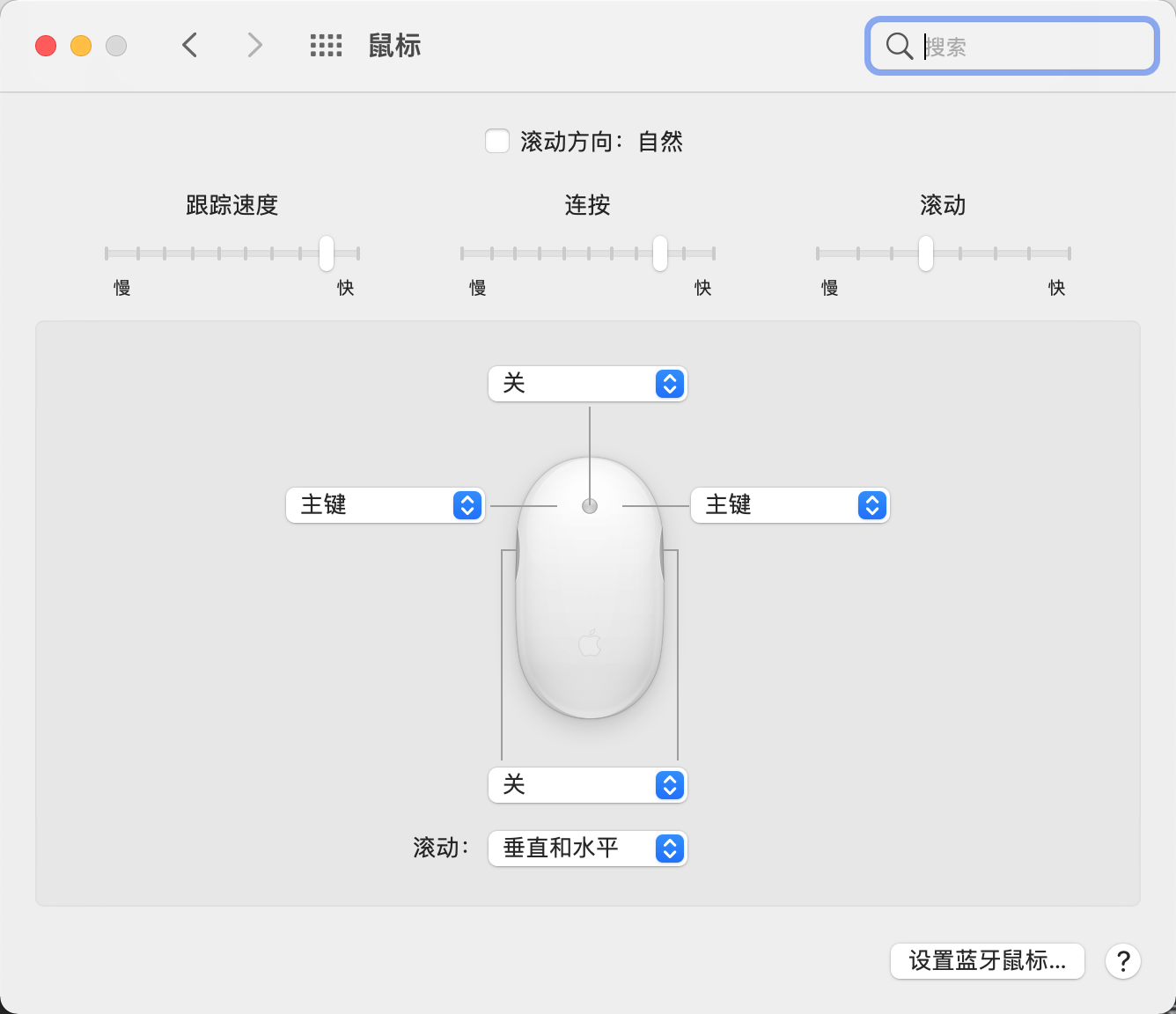Open the 垂直和水平 scrolling dropdown
Image resolution: width=1176 pixels, height=1014 pixels.
(588, 849)
